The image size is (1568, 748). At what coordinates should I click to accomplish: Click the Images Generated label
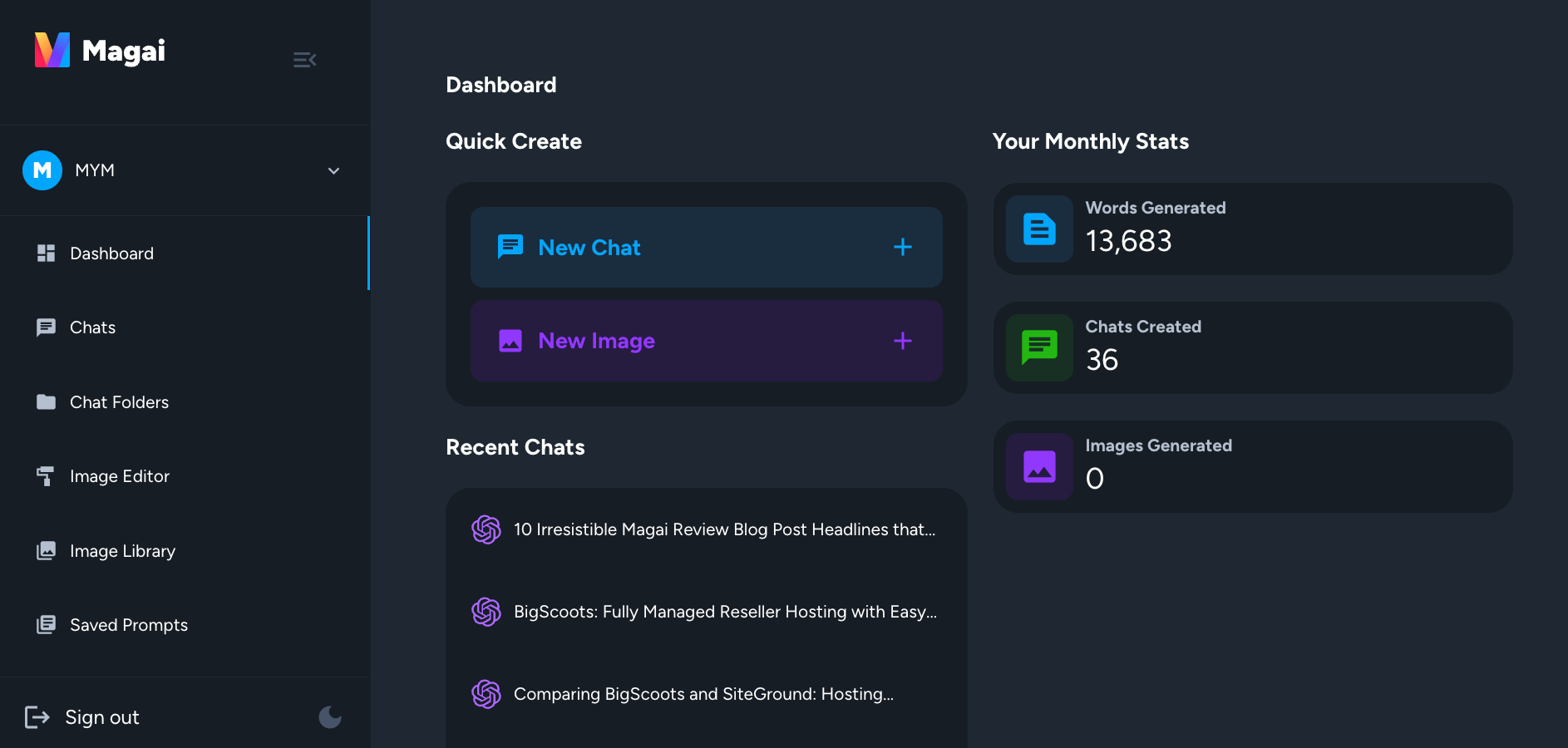1159,445
